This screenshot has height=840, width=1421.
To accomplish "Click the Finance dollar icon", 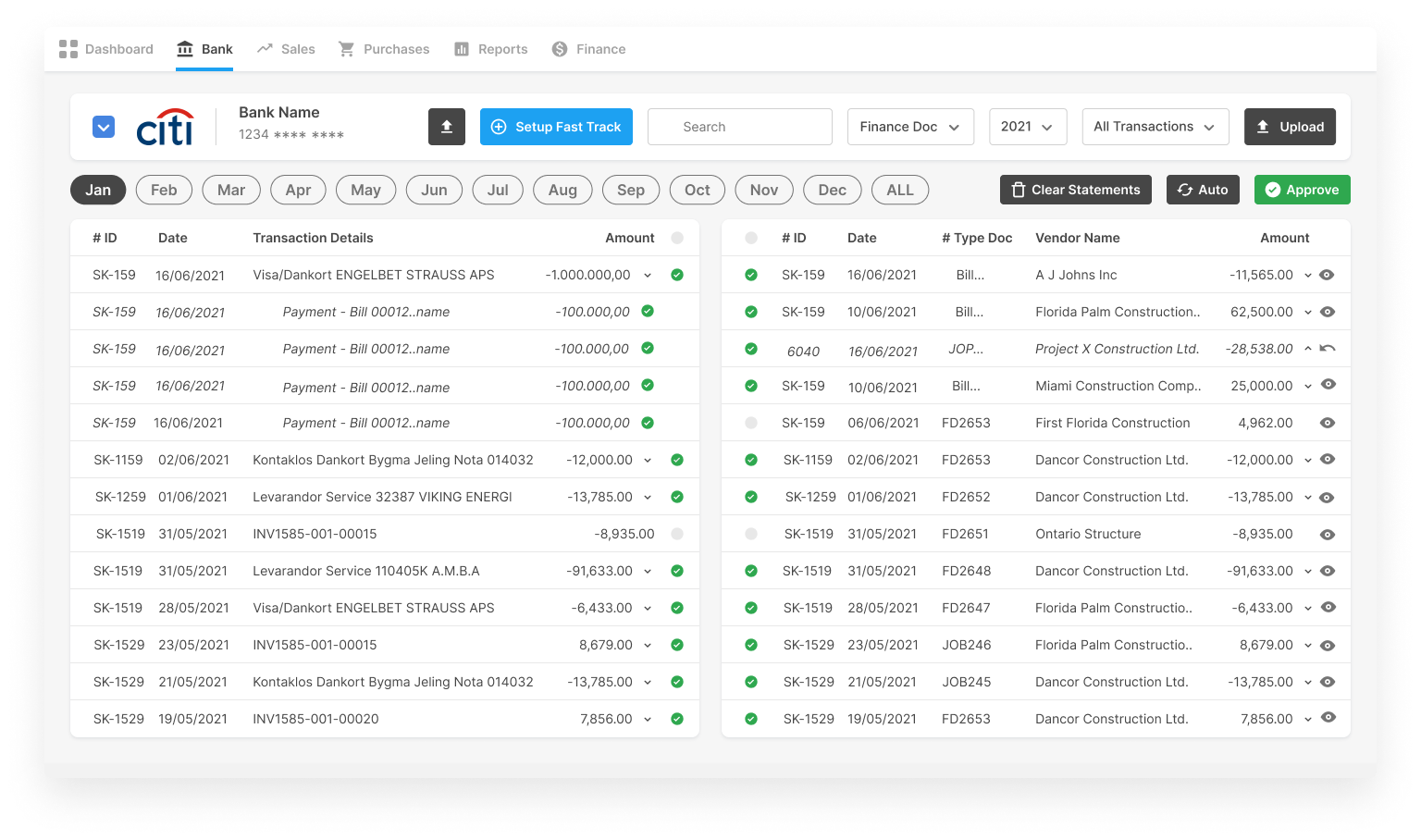I will click(560, 49).
